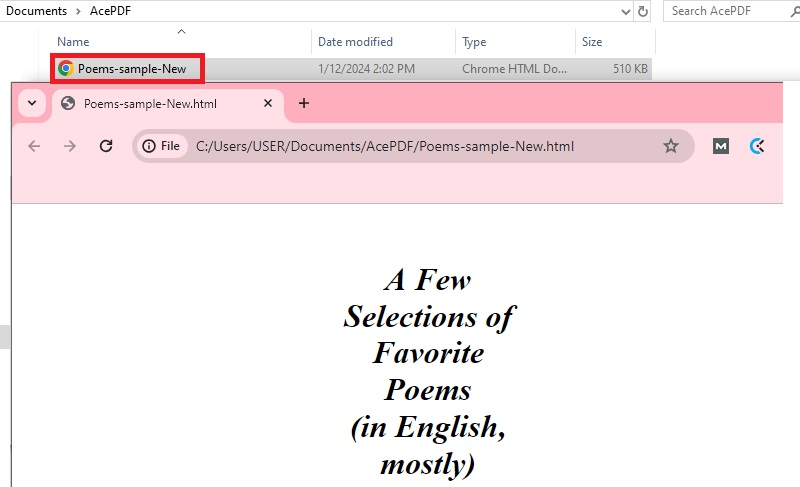Image resolution: width=800 pixels, height=487 pixels.
Task: Expand the breadcrumb chevron after Documents
Action: 78,11
